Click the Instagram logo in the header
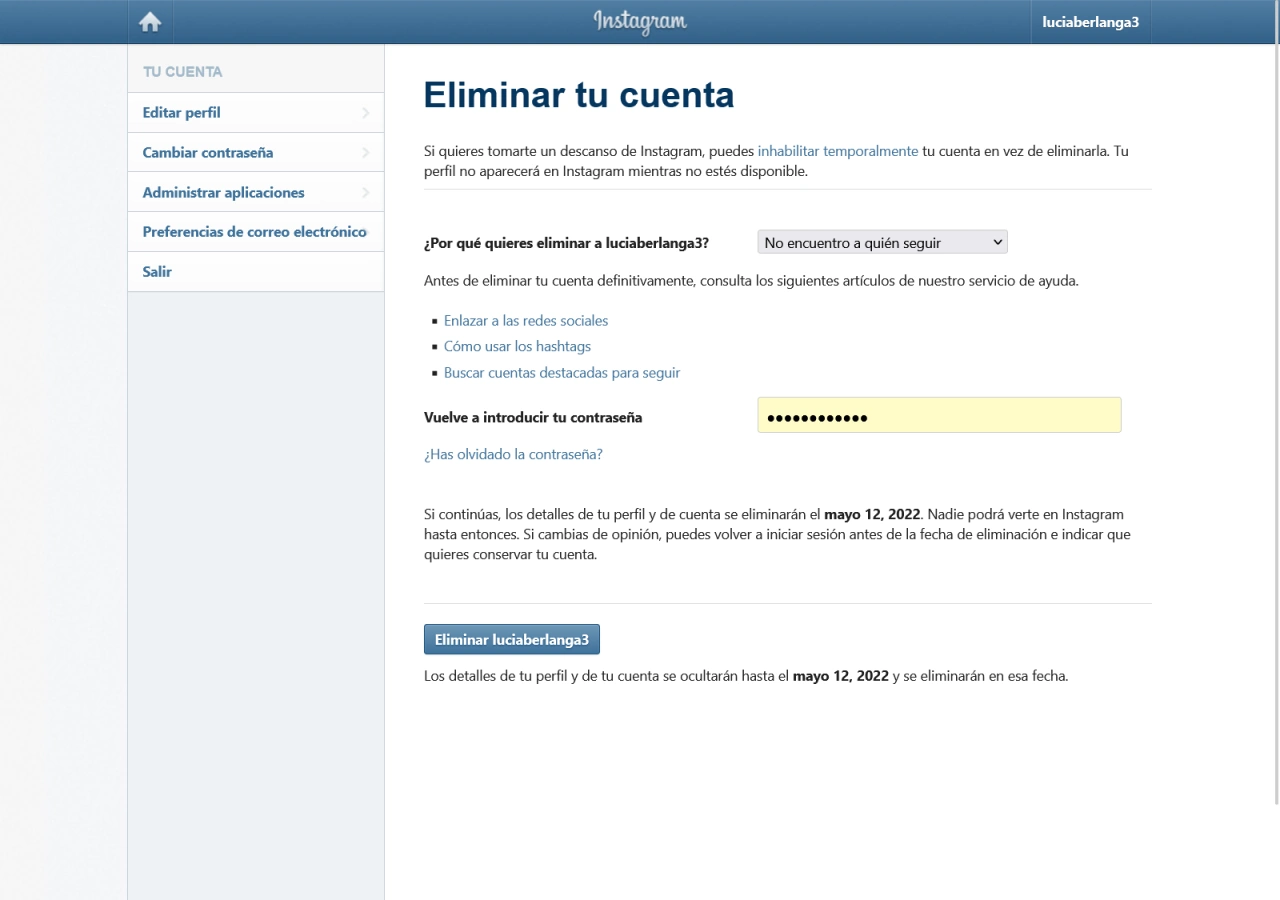Image resolution: width=1280 pixels, height=900 pixels. pos(640,21)
